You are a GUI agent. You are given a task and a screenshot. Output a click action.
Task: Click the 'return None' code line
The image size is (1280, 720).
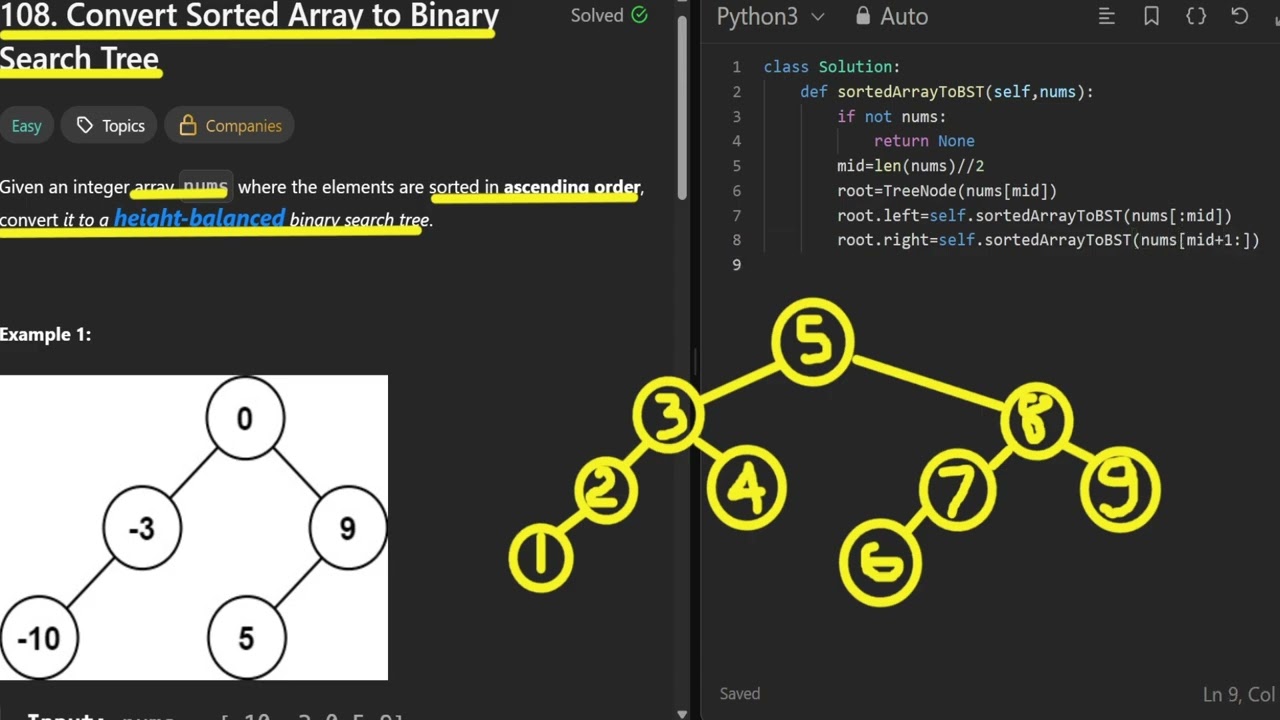point(924,141)
